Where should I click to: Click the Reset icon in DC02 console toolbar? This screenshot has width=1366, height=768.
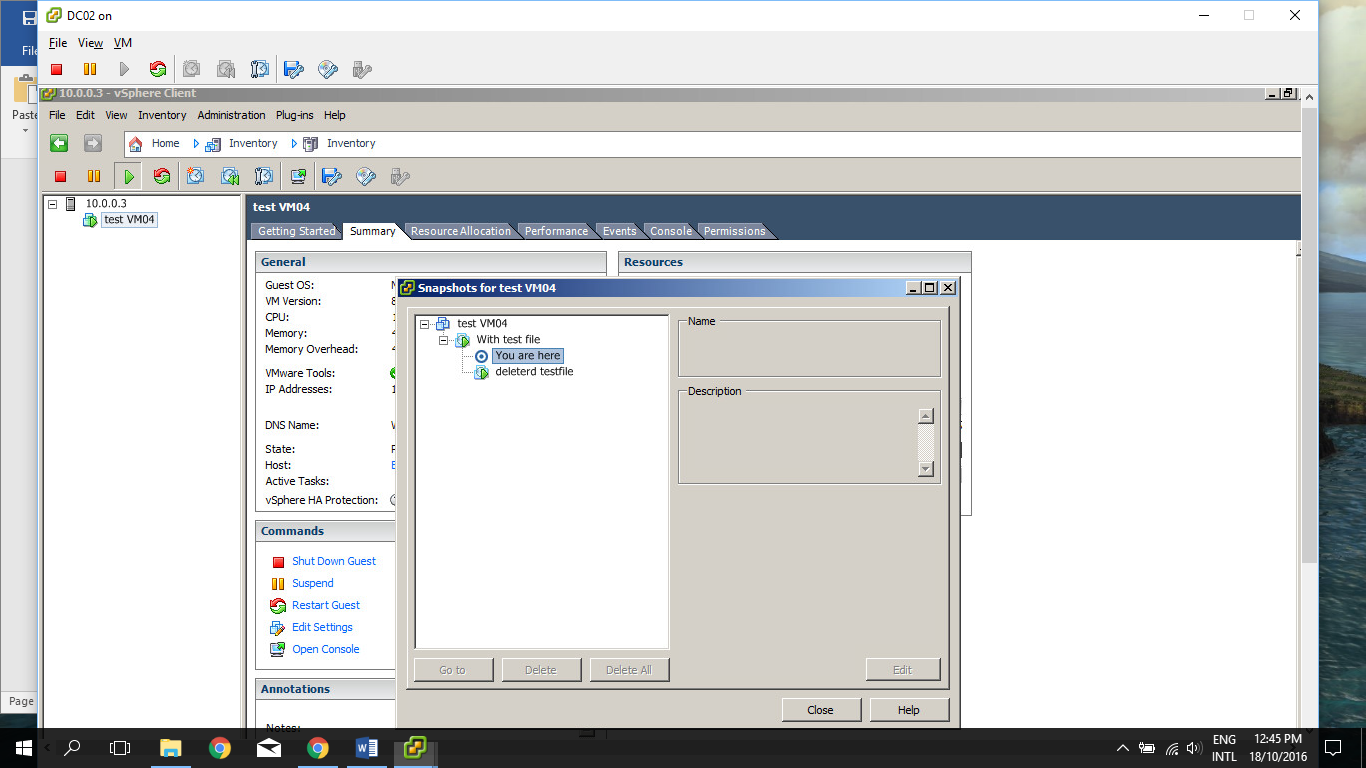click(x=158, y=69)
